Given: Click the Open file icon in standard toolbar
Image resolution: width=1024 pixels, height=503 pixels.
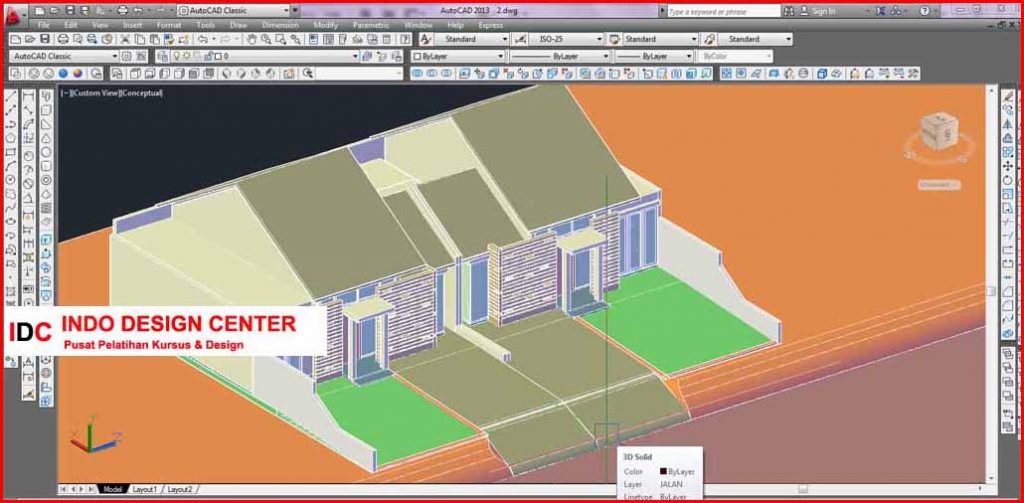Looking at the screenshot, I should (30, 39).
